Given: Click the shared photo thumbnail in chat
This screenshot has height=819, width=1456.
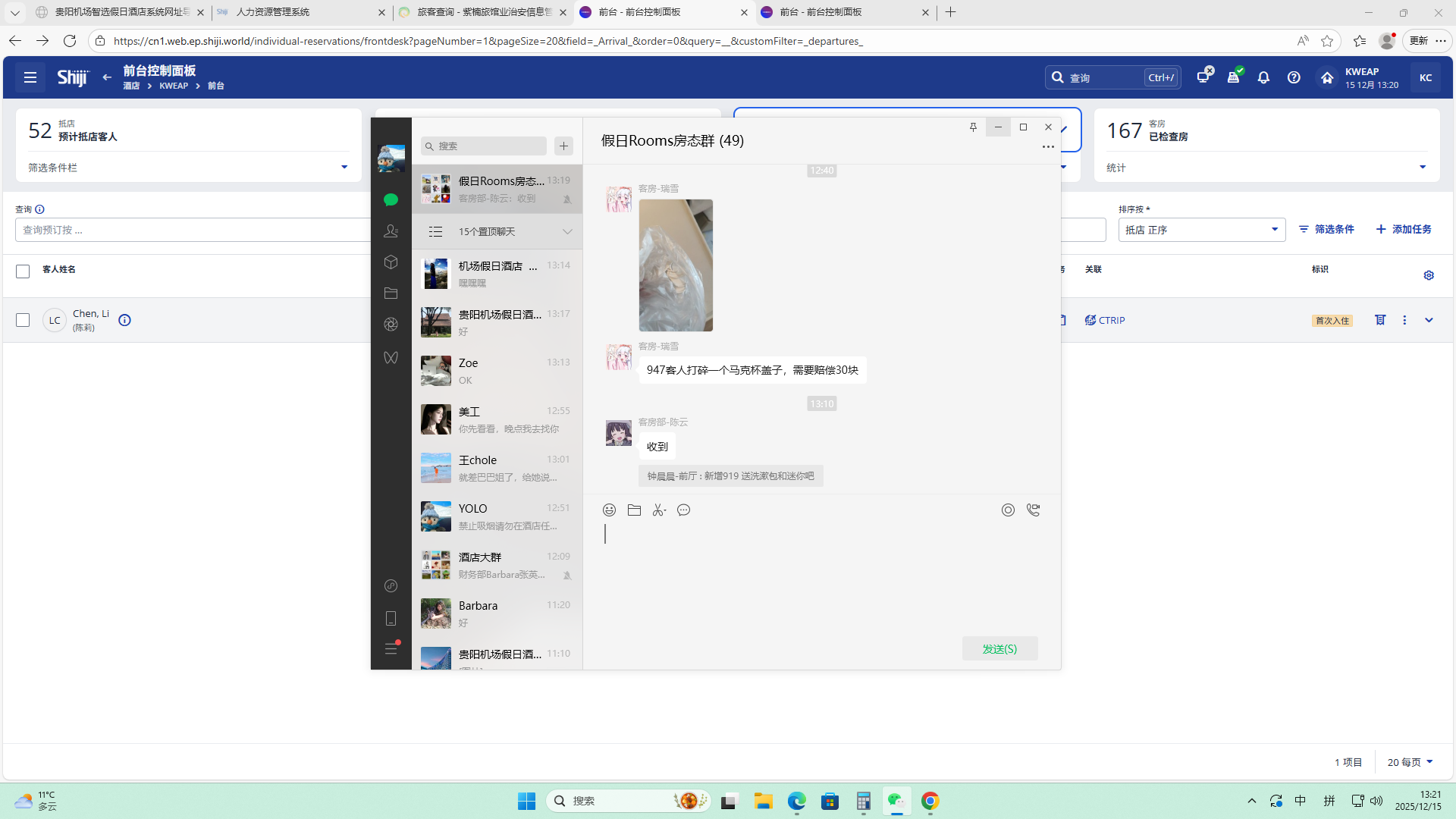Looking at the screenshot, I should [x=675, y=265].
